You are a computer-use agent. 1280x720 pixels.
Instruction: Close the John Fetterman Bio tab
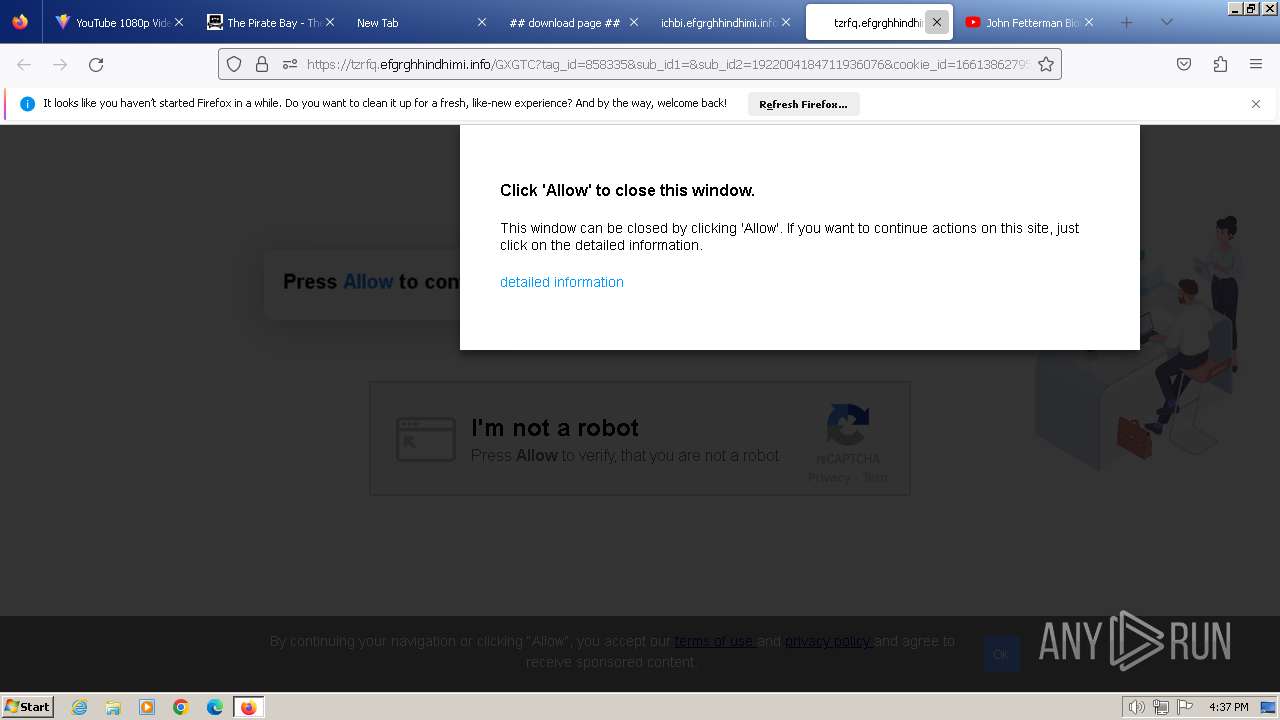click(x=1088, y=22)
